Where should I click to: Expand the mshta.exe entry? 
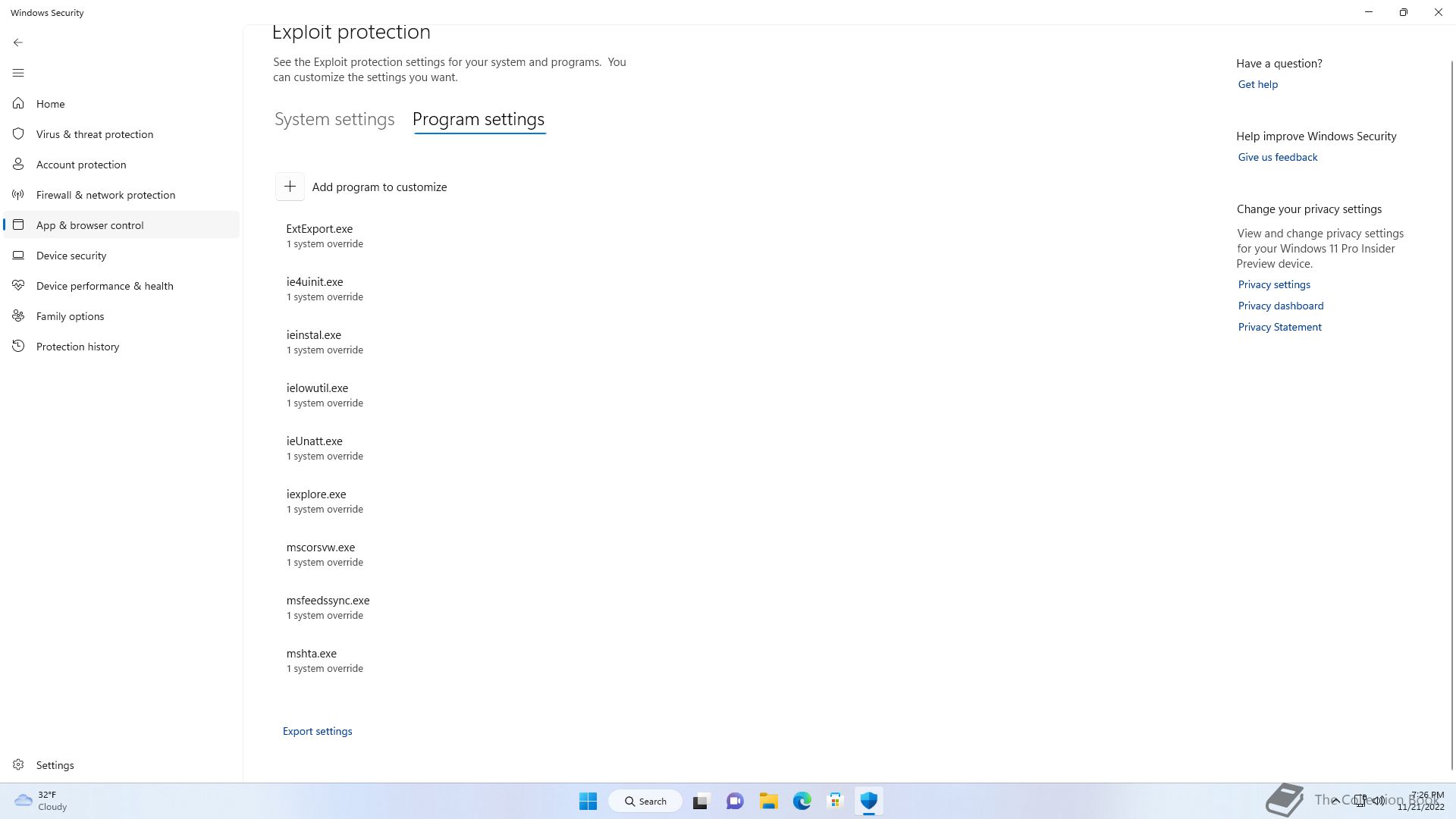pos(325,660)
